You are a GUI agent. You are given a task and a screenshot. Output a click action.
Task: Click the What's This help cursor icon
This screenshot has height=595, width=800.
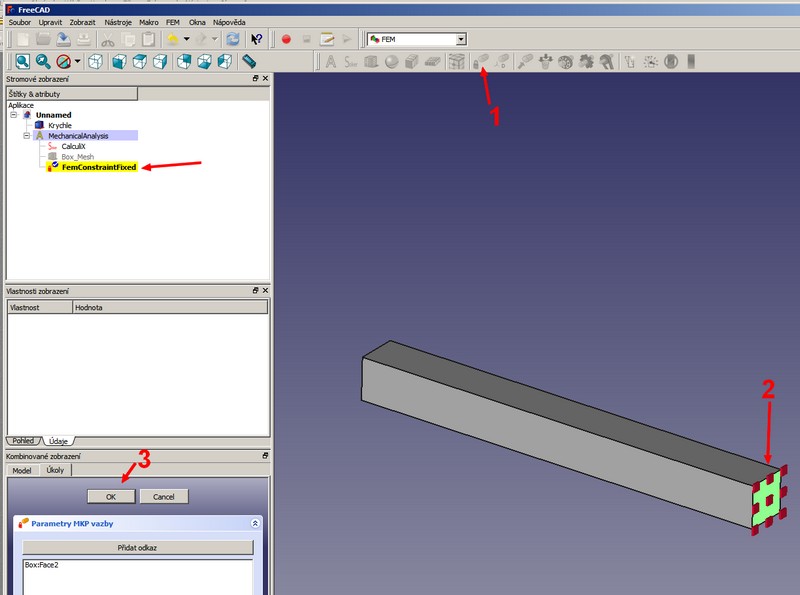click(x=257, y=39)
